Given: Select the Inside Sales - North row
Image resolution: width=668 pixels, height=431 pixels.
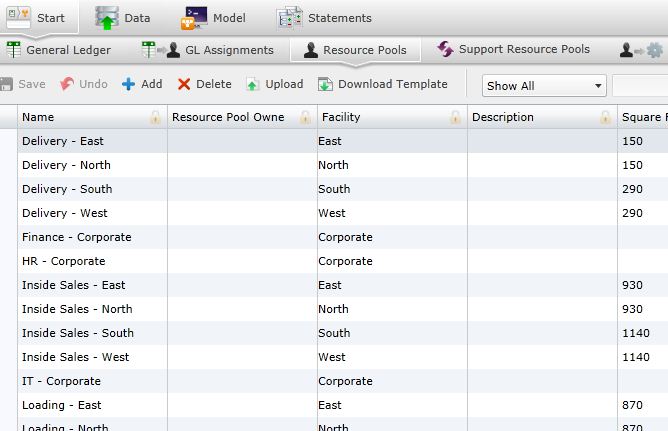Looking at the screenshot, I should point(77,309).
